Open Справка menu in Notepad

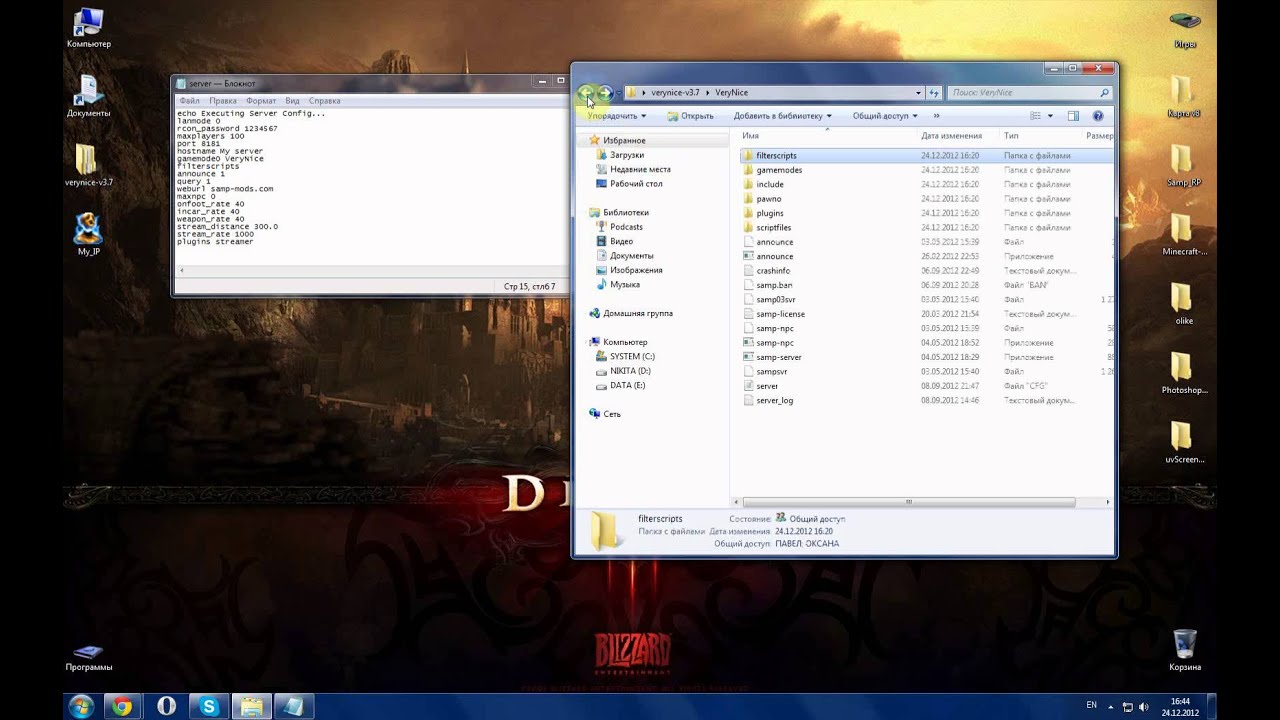(325, 101)
